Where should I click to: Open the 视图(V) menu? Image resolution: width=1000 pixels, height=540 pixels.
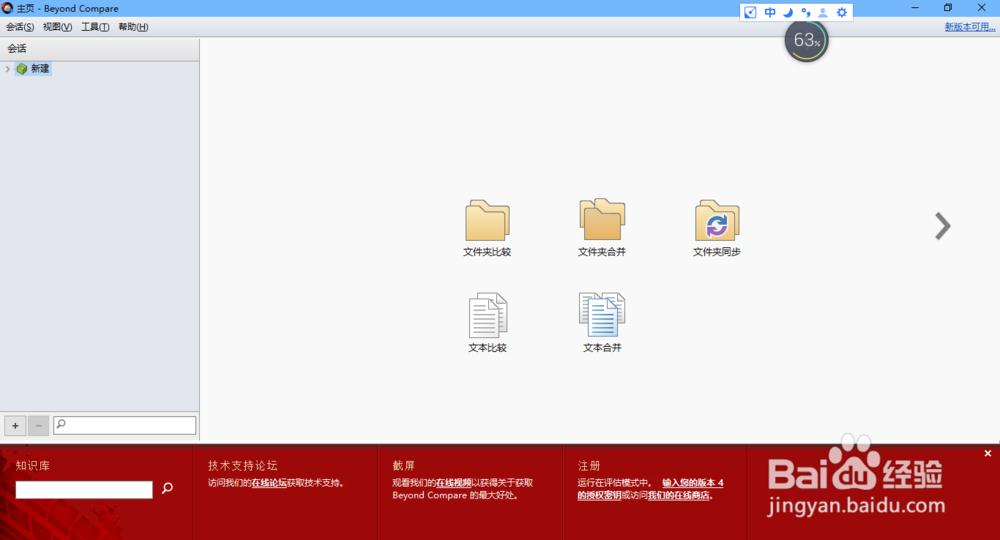57,27
